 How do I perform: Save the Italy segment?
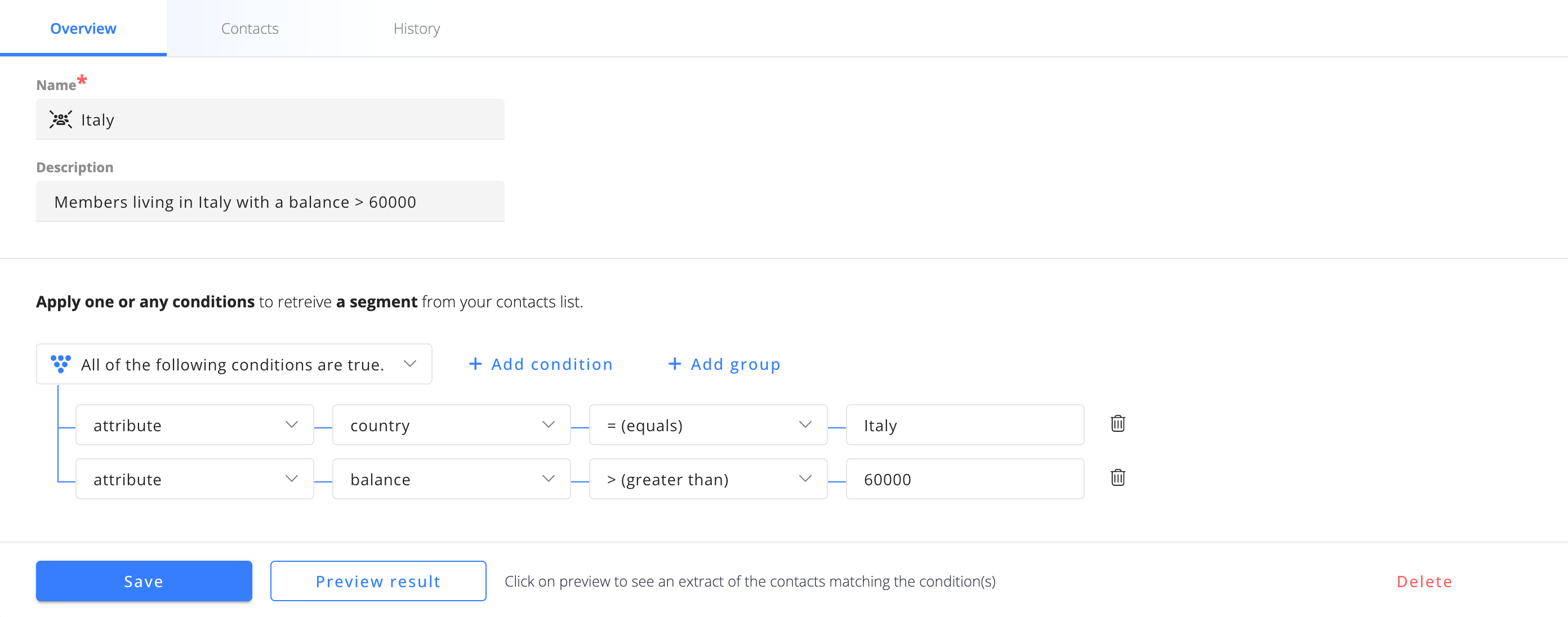pos(144,581)
